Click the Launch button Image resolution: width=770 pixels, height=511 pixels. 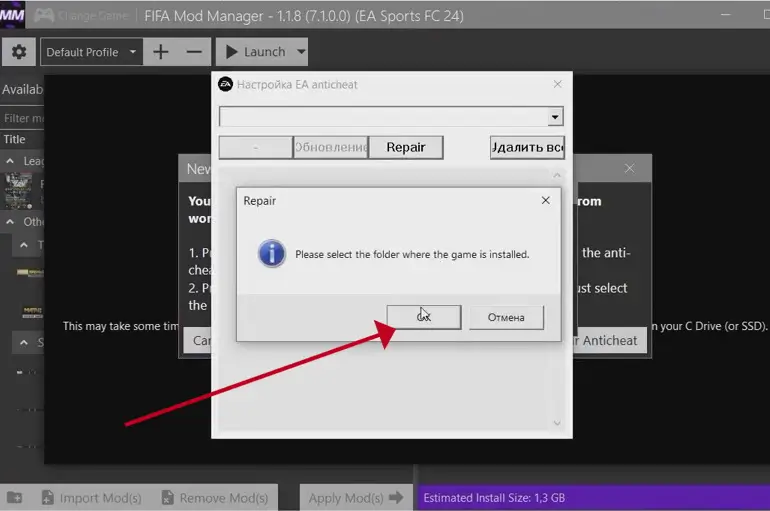[x=255, y=52]
